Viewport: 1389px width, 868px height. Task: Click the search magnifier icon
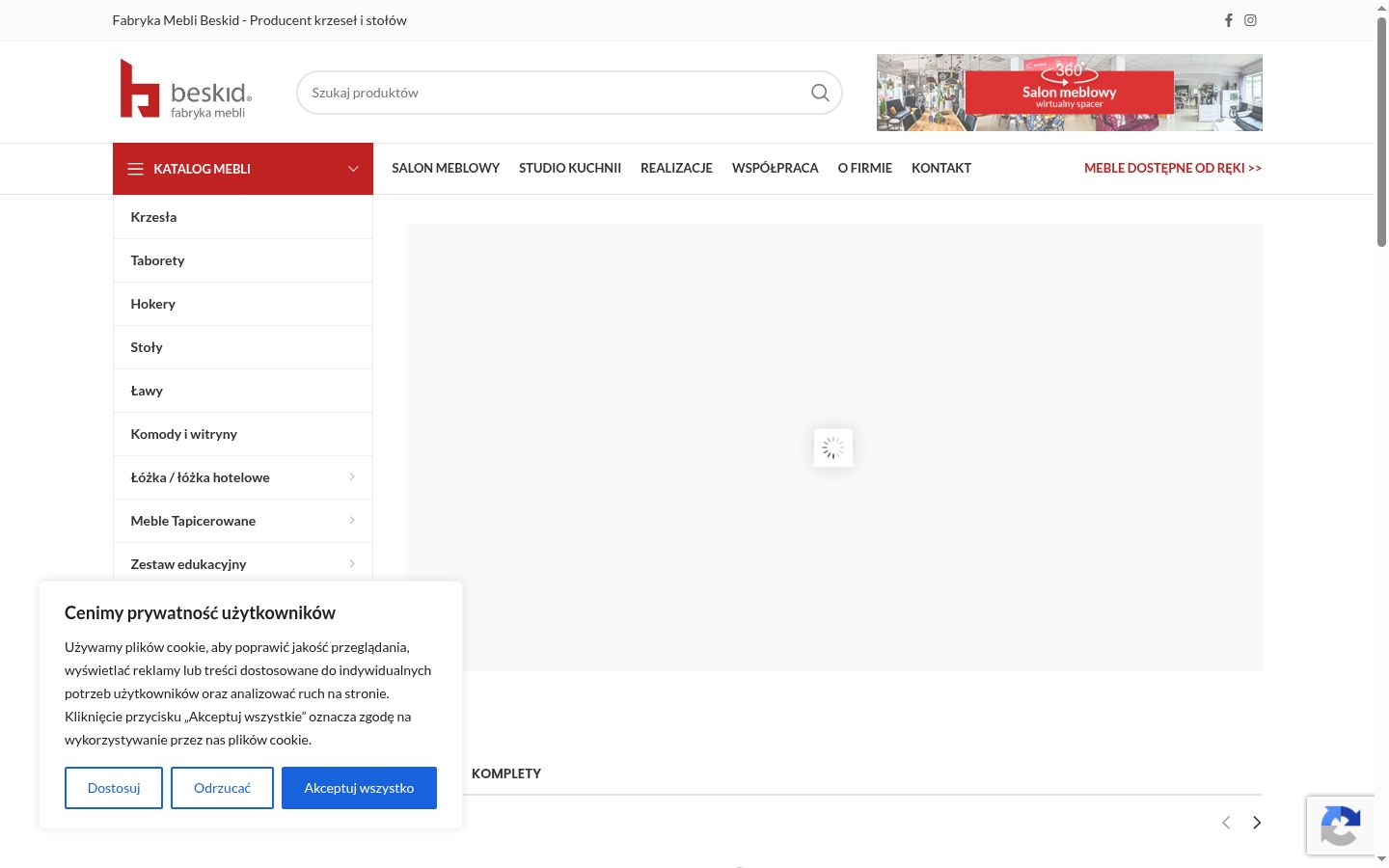click(820, 93)
